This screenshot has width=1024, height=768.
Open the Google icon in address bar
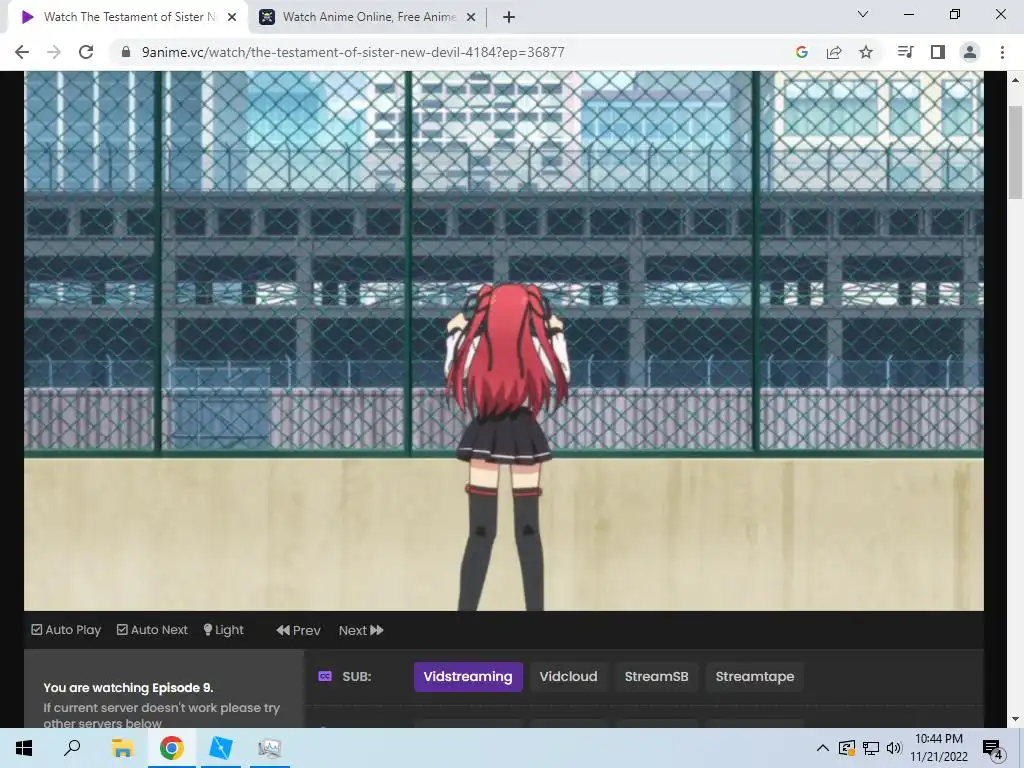[802, 52]
